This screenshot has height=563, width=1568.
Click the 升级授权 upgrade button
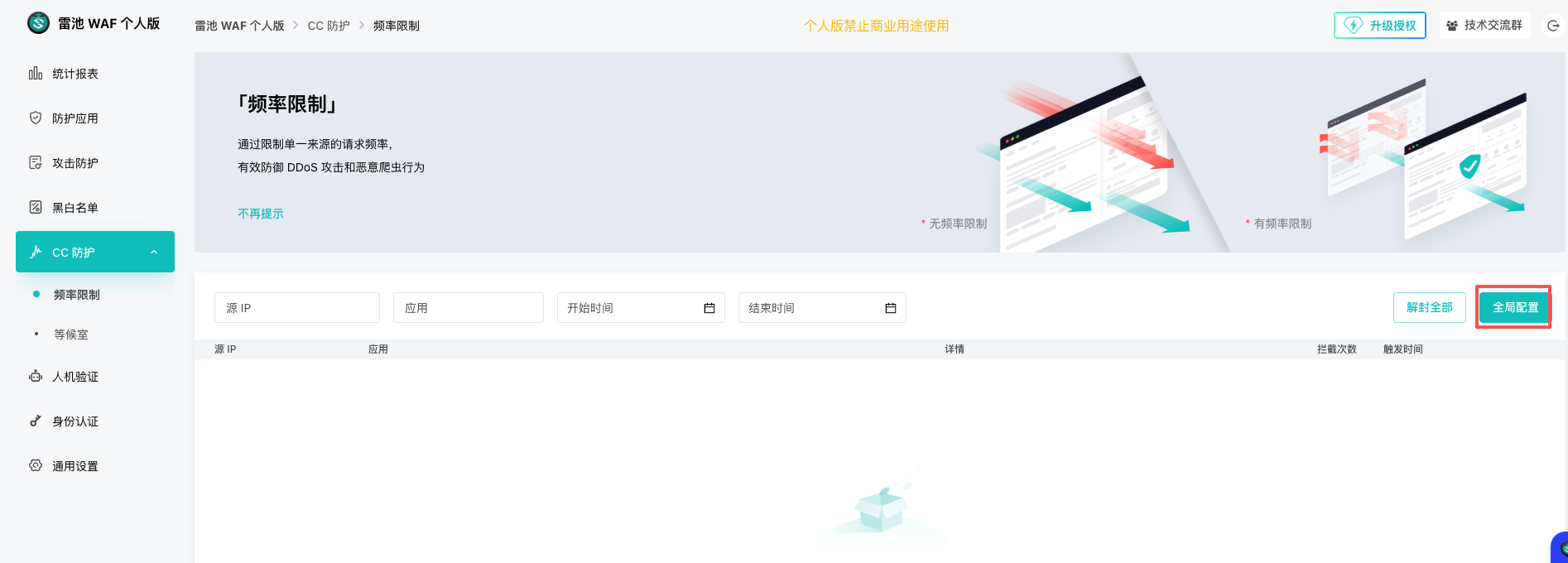tap(1379, 26)
